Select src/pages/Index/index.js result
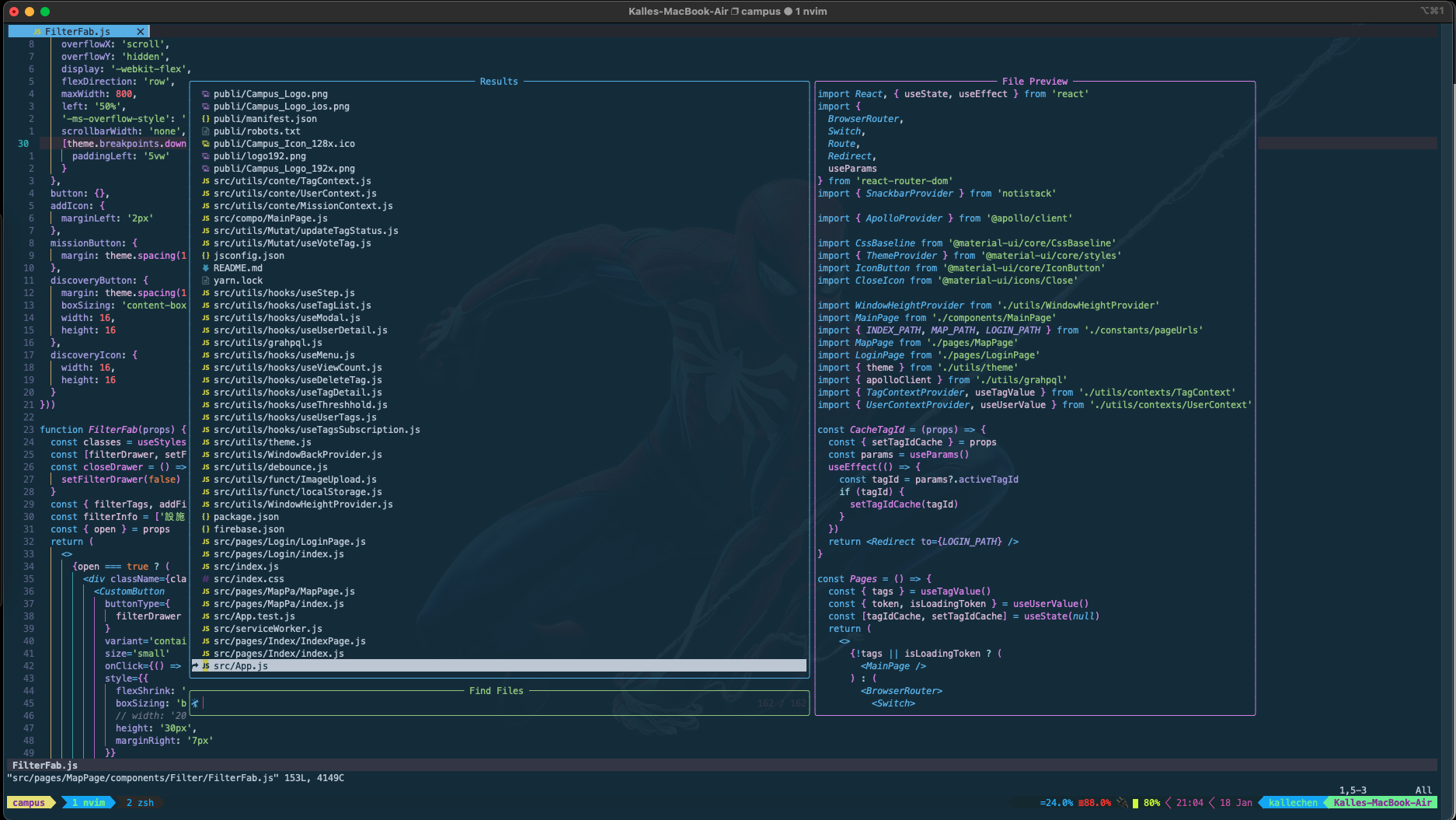This screenshot has height=820, width=1456. click(x=279, y=654)
